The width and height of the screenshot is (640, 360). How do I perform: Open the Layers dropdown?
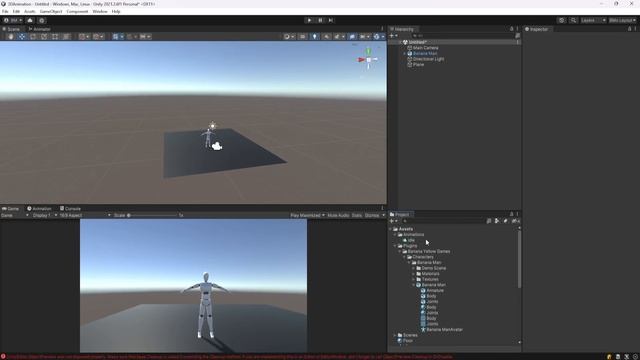click(593, 20)
